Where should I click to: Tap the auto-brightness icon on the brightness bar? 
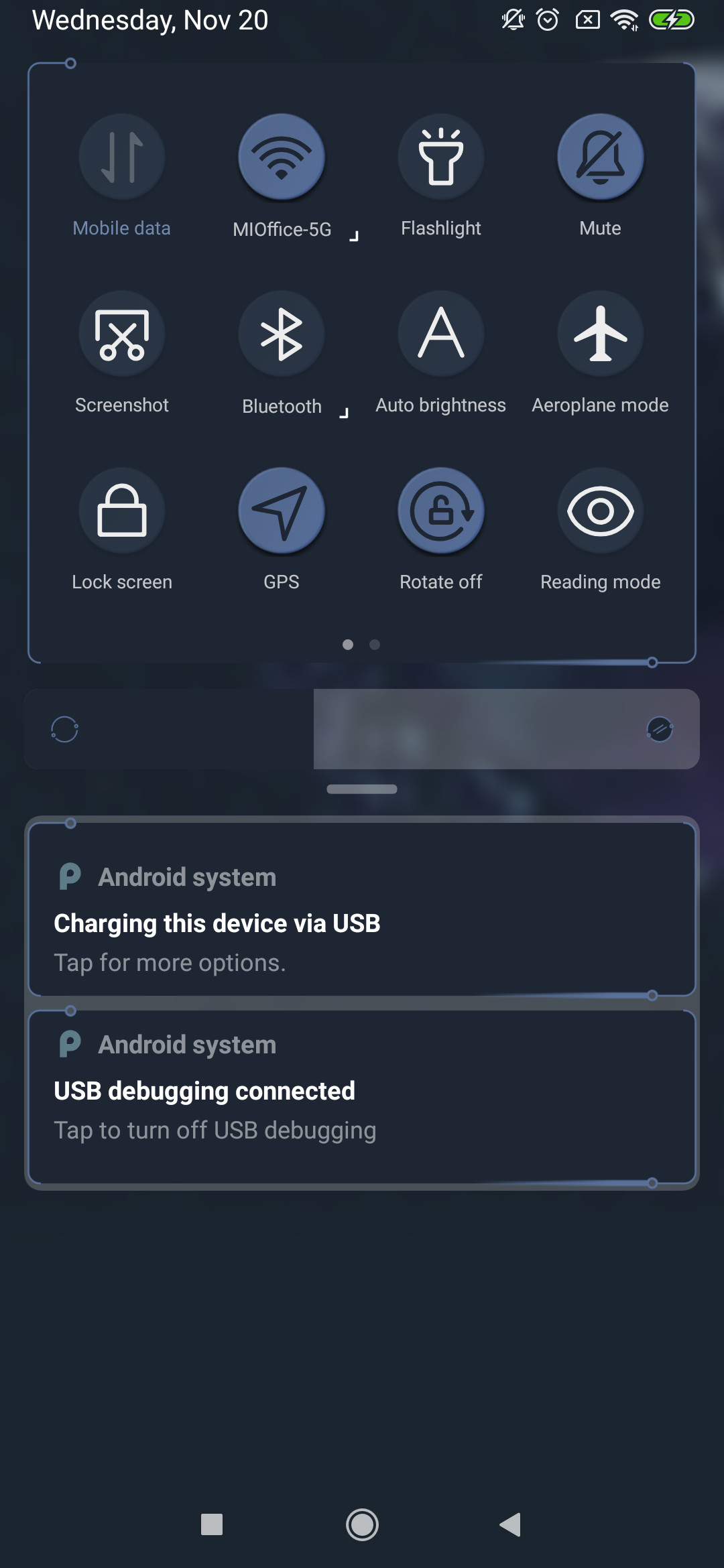pyautogui.click(x=660, y=729)
